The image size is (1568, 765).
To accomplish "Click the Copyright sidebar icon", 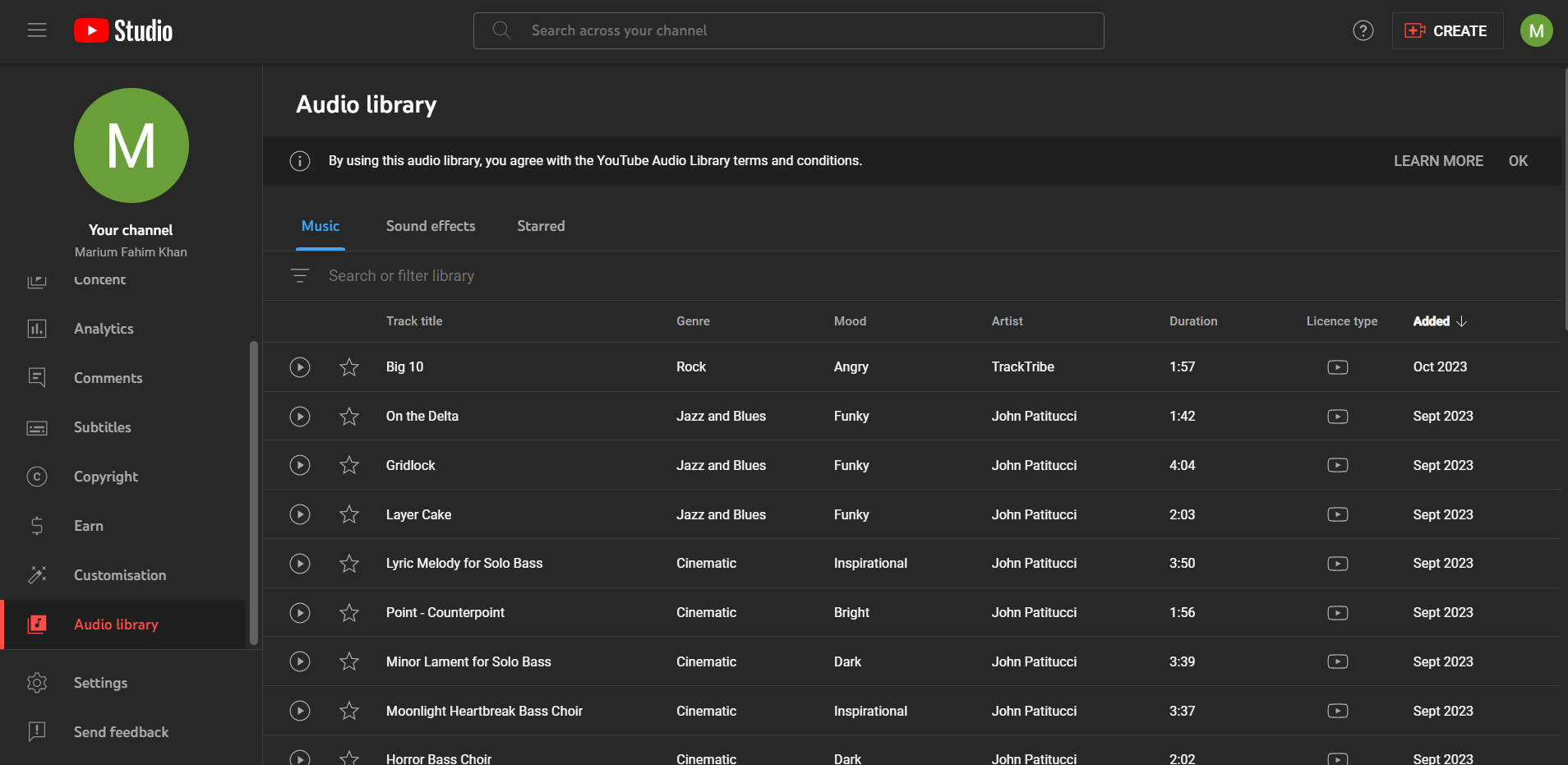I will (x=37, y=477).
